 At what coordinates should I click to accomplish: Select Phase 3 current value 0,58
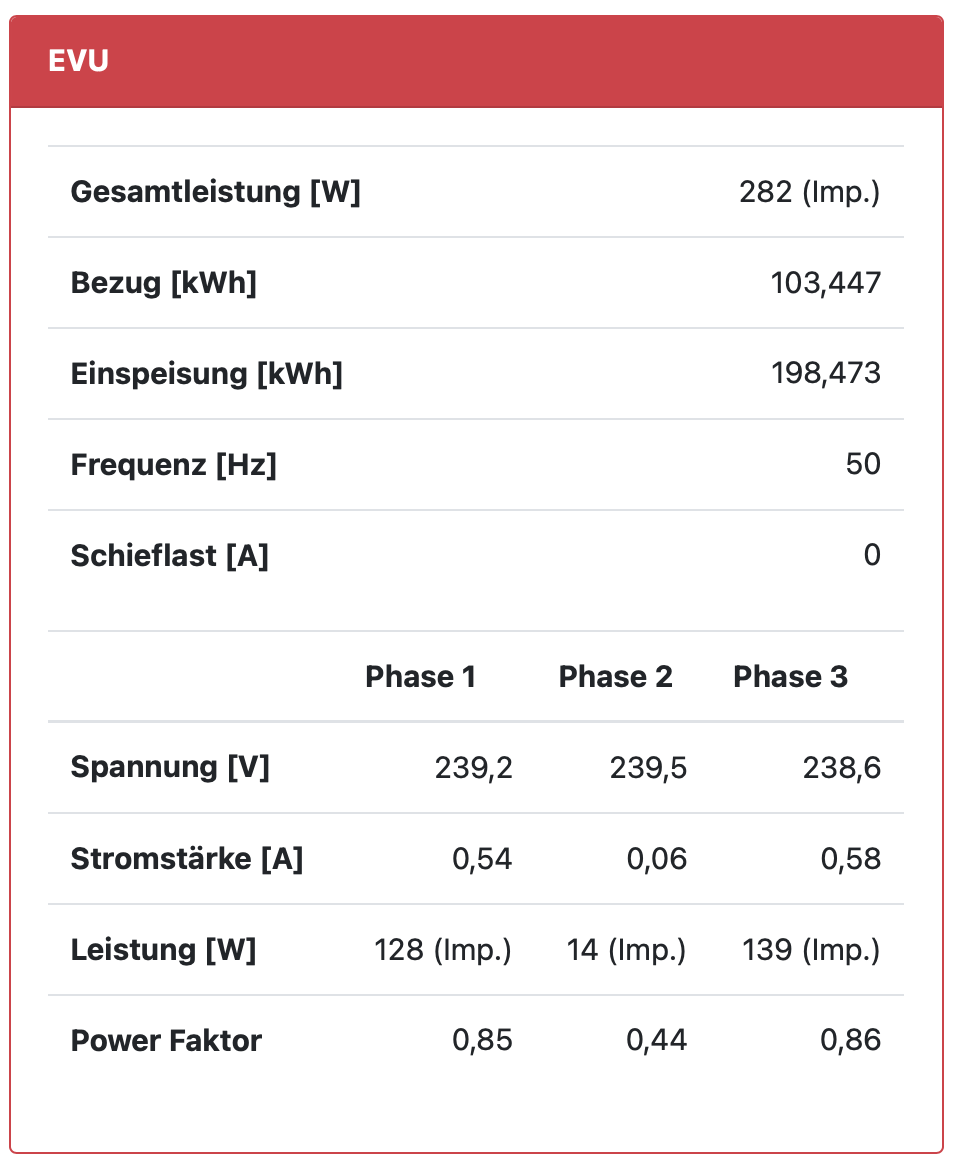851,859
